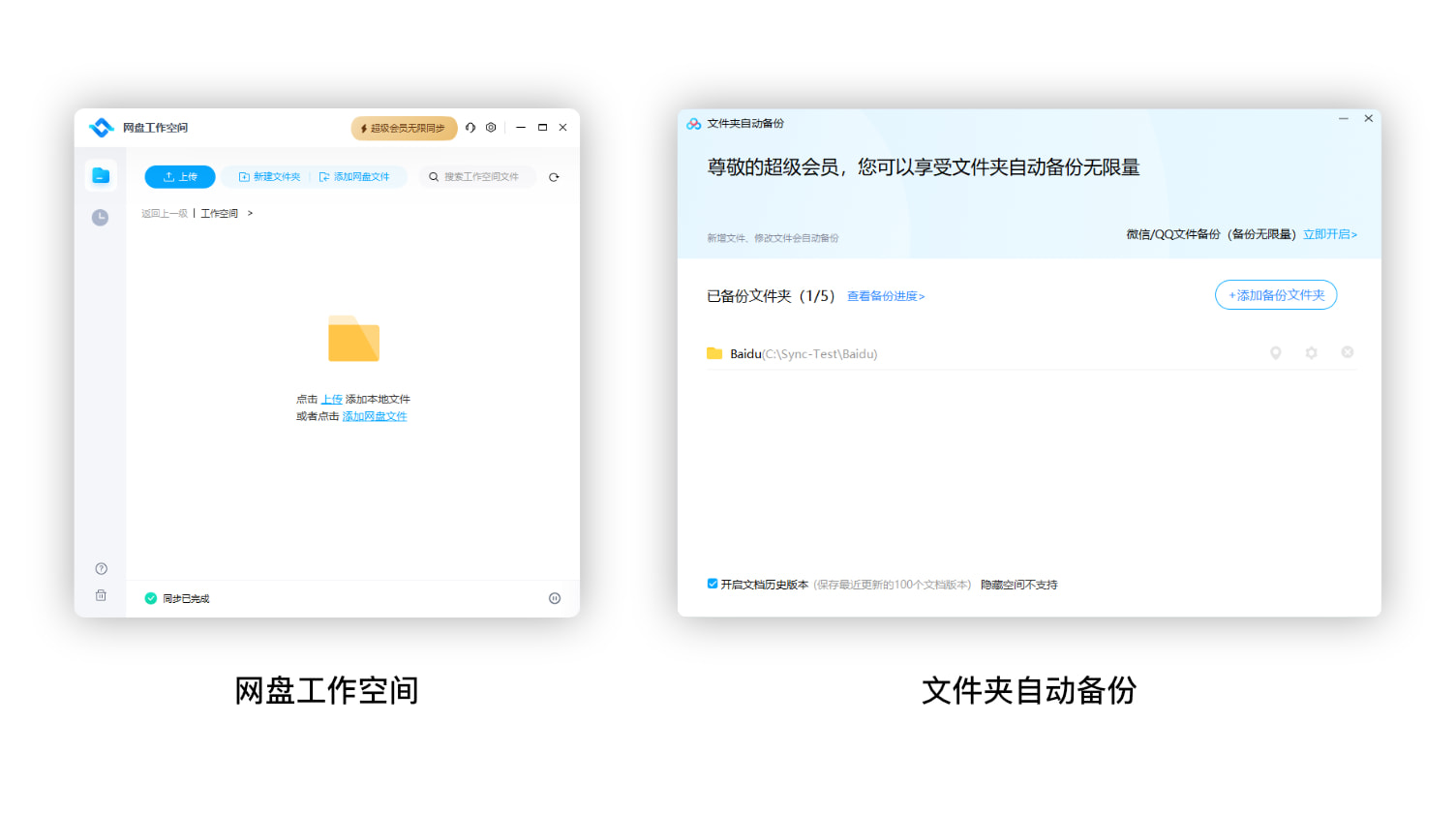Viewport: 1456px width, 813px height.
Task: Open customer service via the headset icon
Action: click(470, 127)
